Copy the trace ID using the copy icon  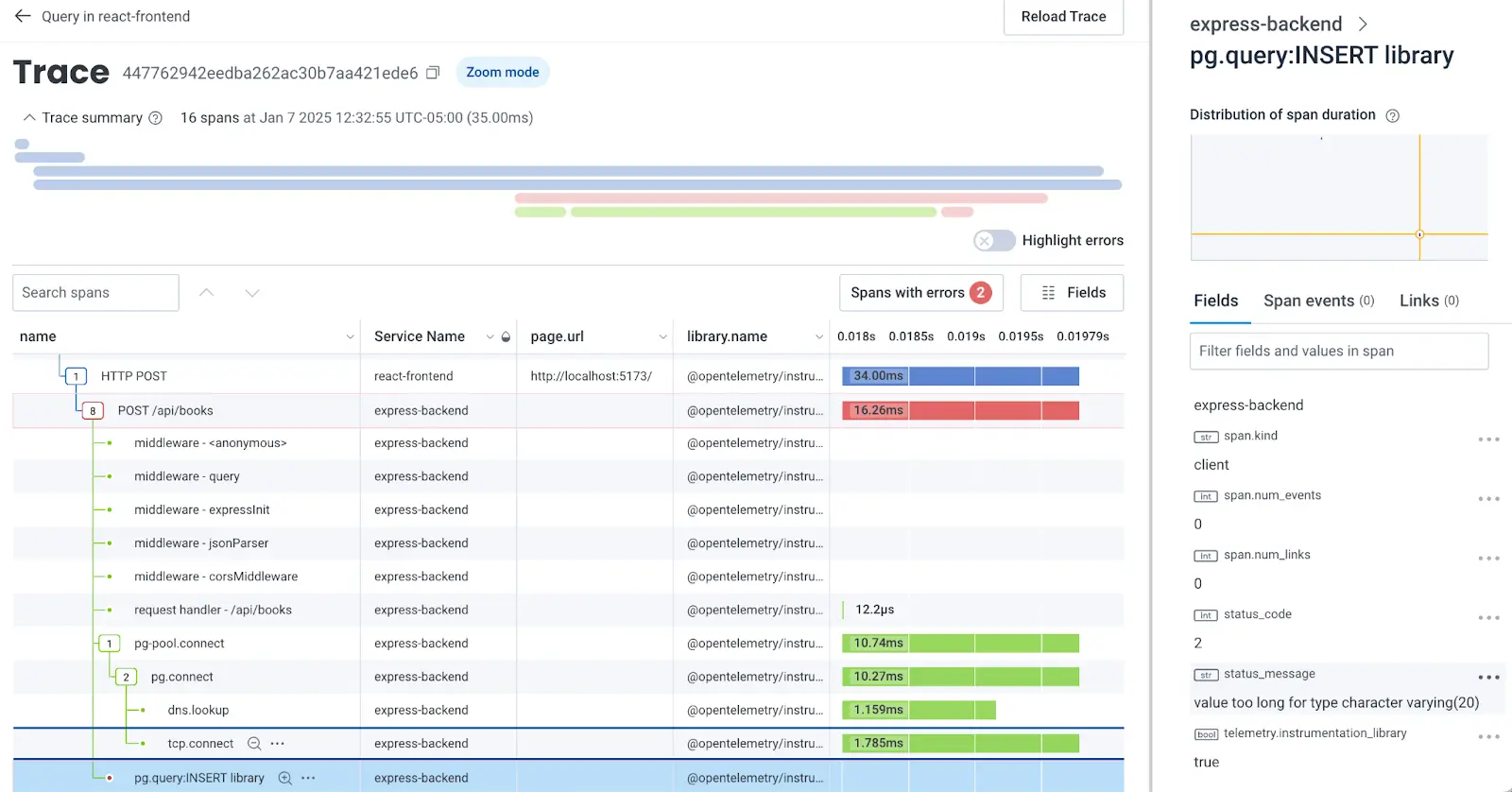click(433, 73)
